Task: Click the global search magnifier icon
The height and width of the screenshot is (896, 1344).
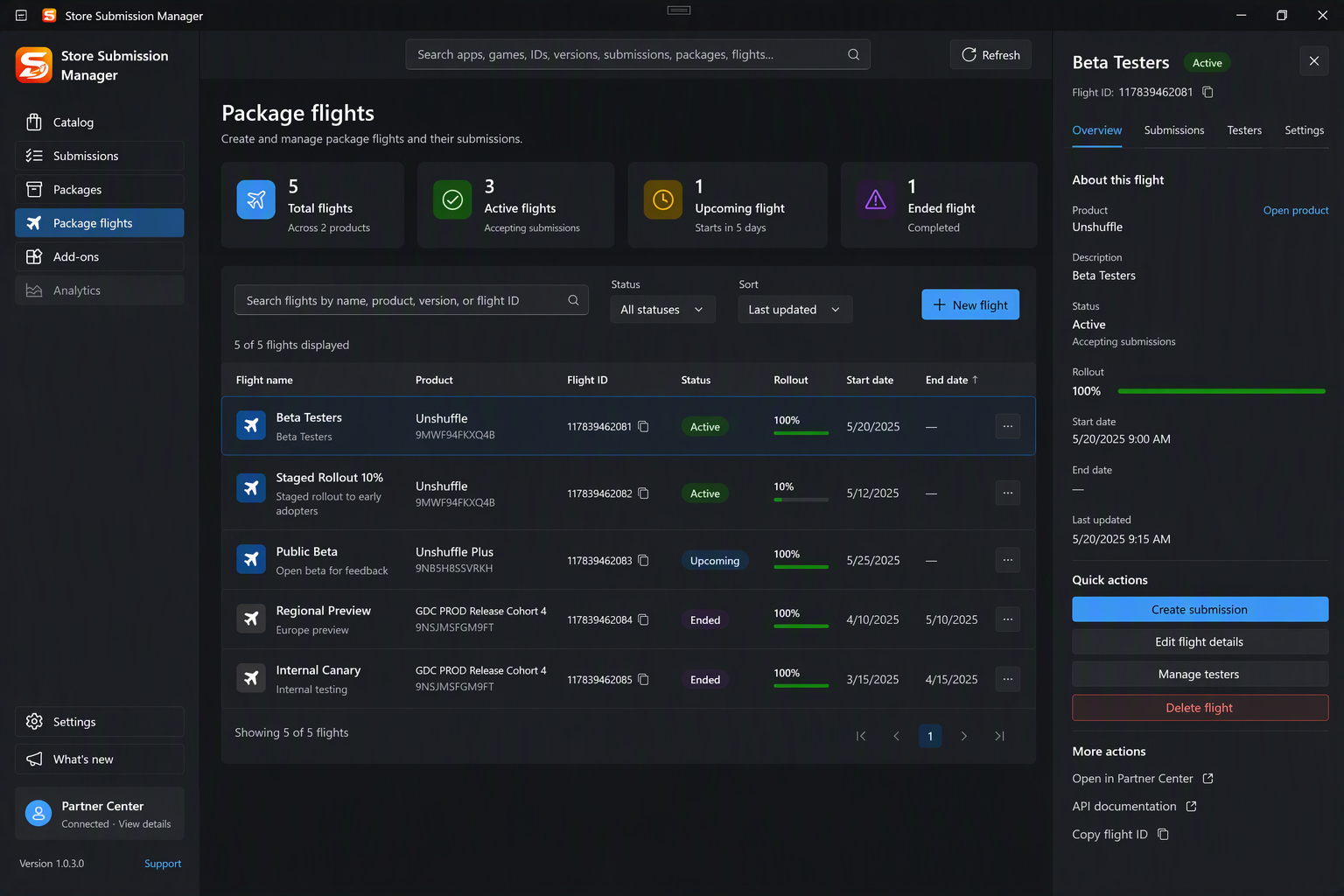Action: [853, 54]
